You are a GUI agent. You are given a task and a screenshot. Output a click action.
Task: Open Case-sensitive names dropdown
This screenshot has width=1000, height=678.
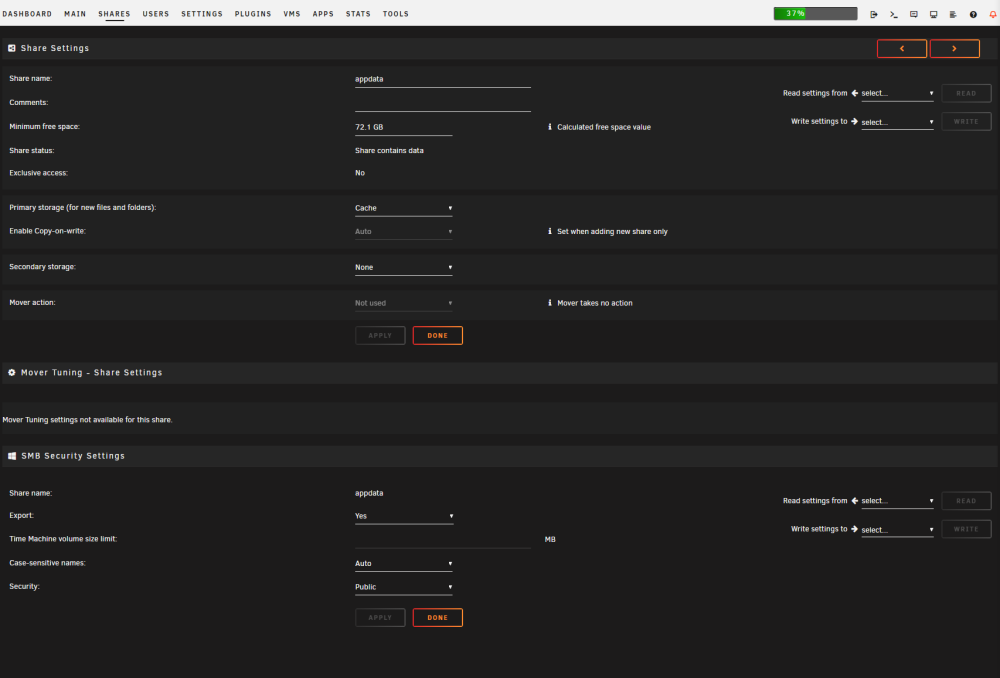click(404, 563)
